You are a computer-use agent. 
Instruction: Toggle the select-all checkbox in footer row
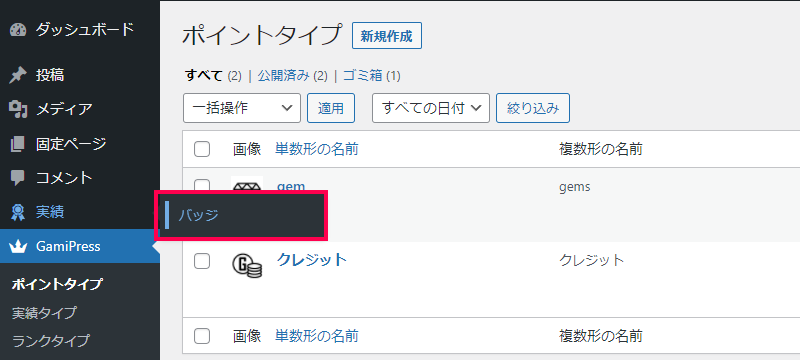pyautogui.click(x=202, y=336)
